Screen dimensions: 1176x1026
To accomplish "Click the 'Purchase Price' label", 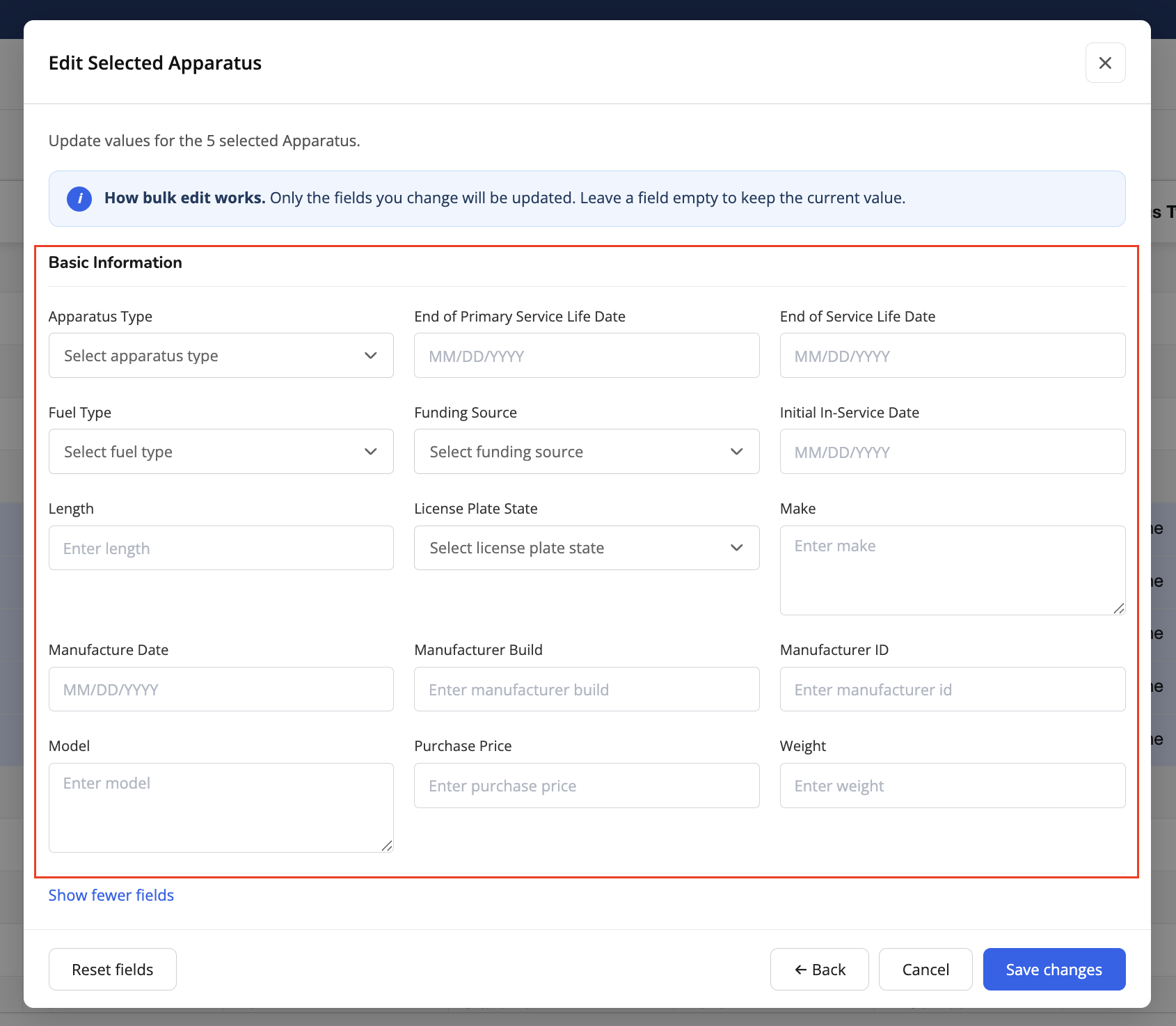I will [463, 746].
